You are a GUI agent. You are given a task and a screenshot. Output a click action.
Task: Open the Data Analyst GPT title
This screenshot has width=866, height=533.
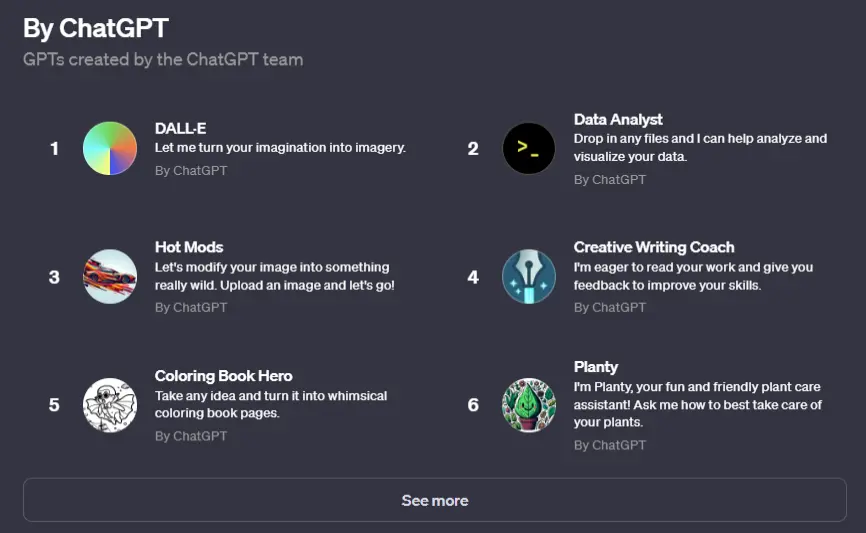click(618, 119)
